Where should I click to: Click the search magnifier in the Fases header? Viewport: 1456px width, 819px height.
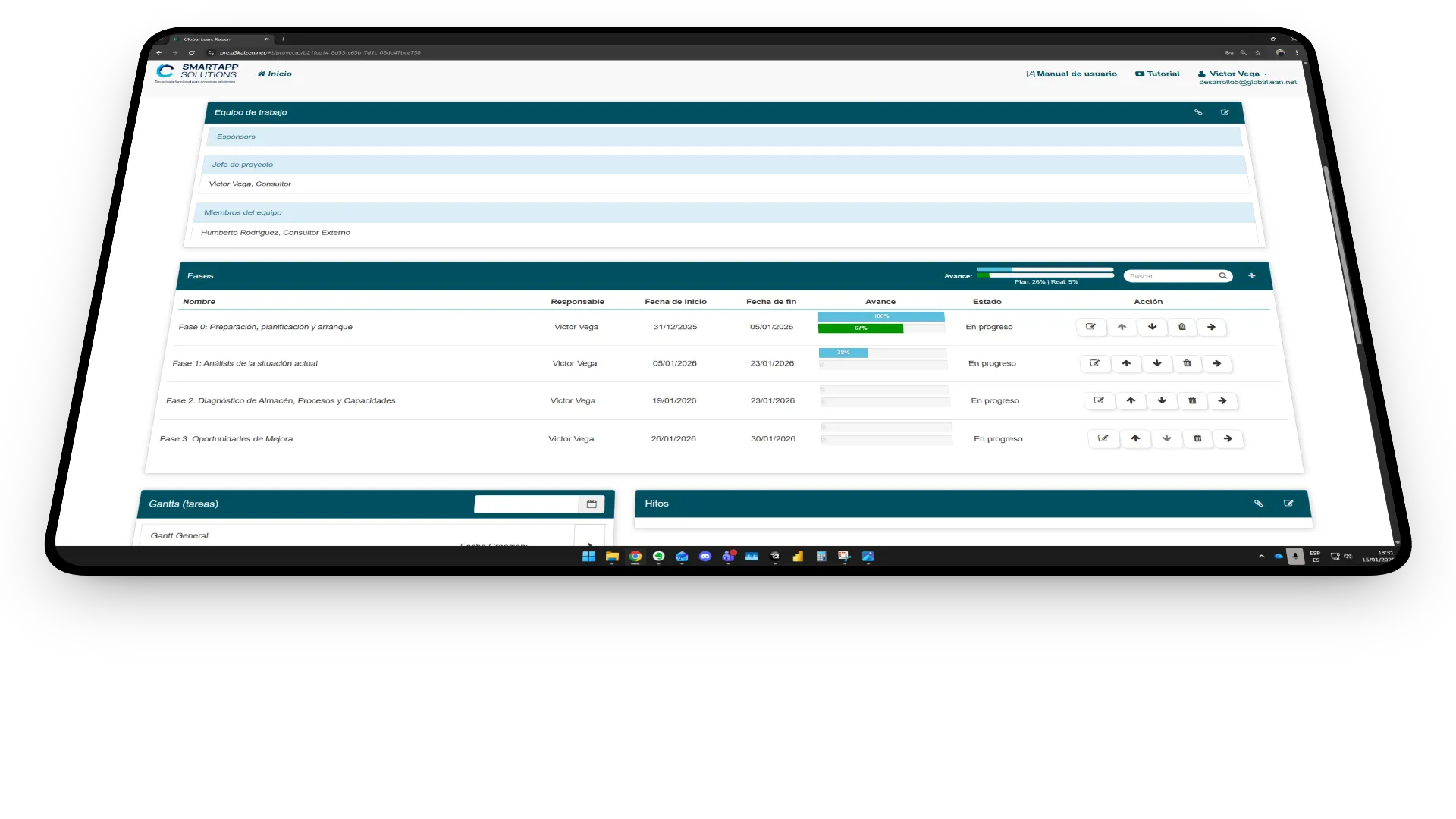point(1222,276)
